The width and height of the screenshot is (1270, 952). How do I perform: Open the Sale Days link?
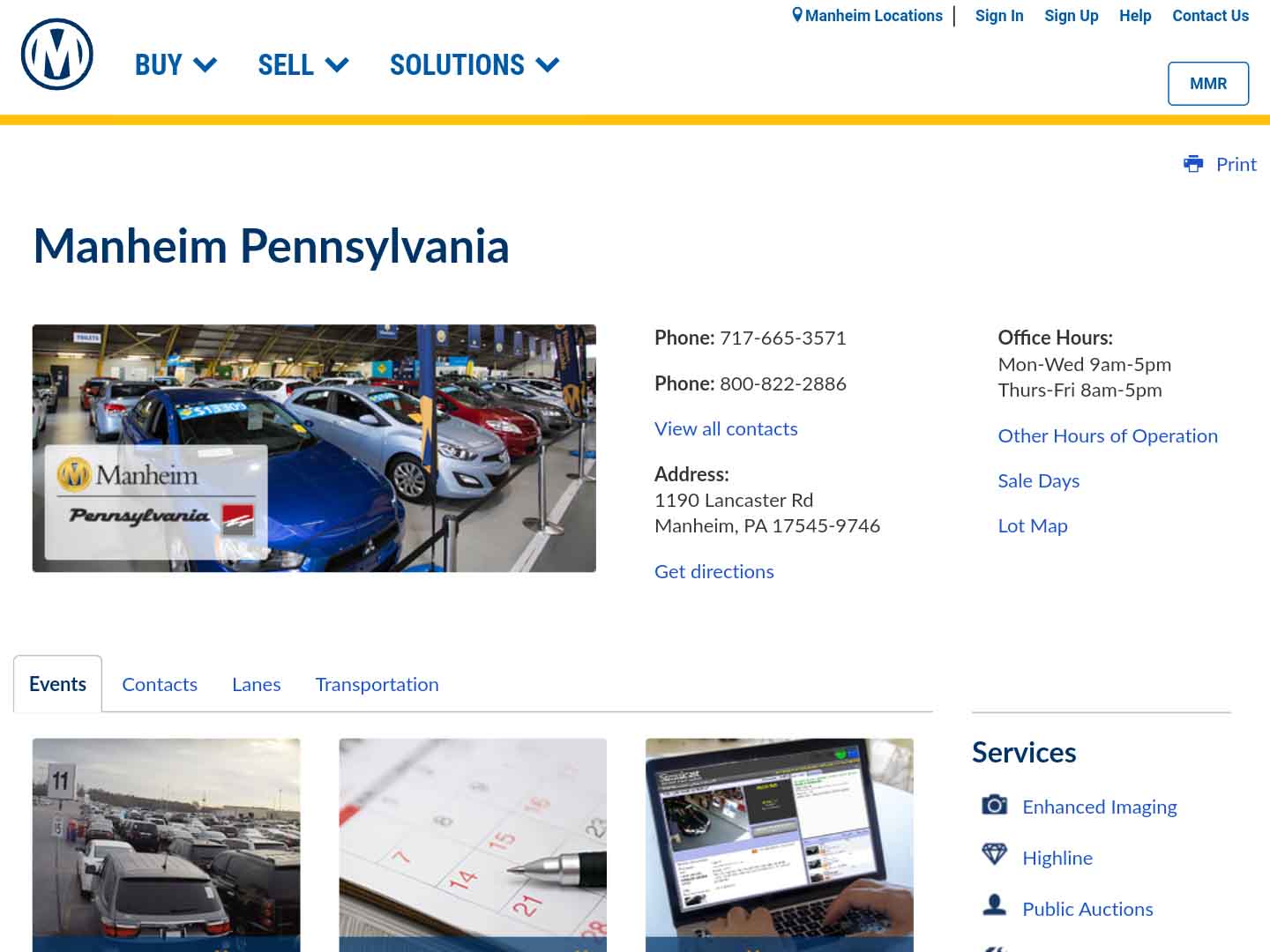[x=1039, y=480]
